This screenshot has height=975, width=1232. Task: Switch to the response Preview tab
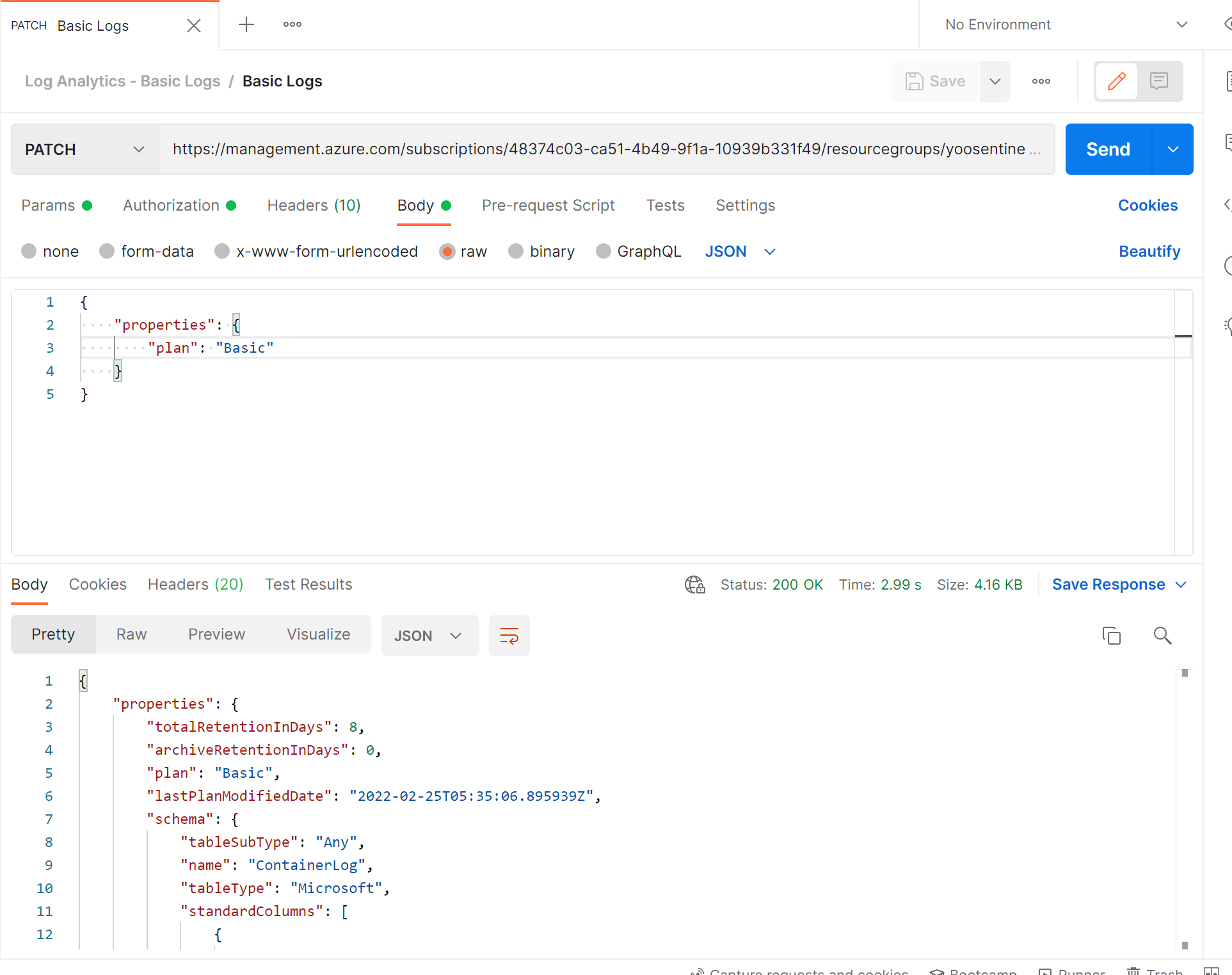pyautogui.click(x=216, y=634)
